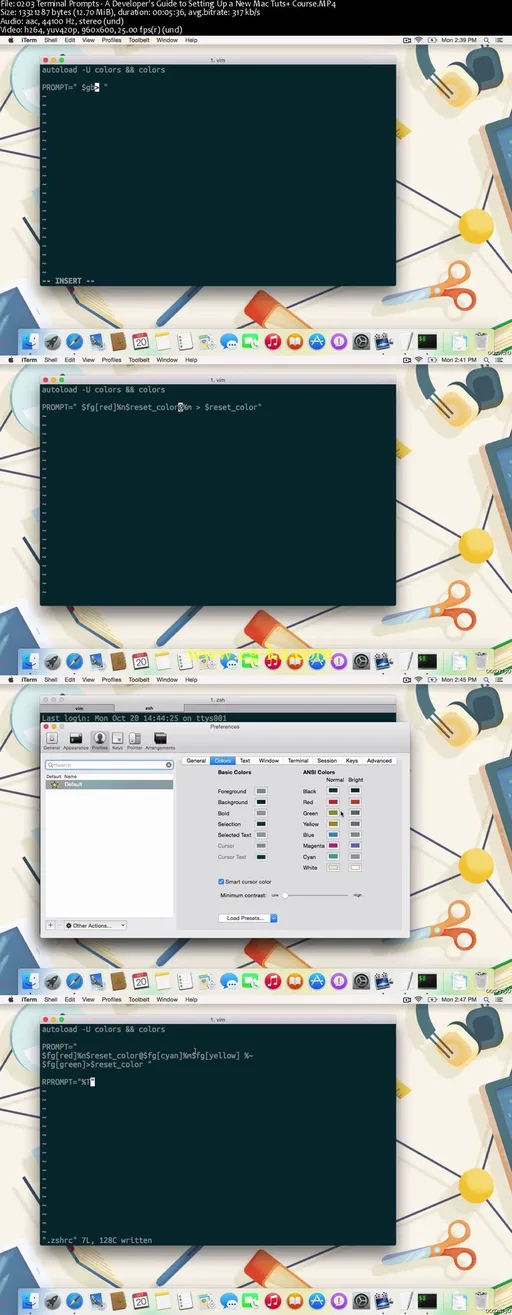Open the Load Presets dropdown
The image size is (512, 1315).
coord(247,917)
